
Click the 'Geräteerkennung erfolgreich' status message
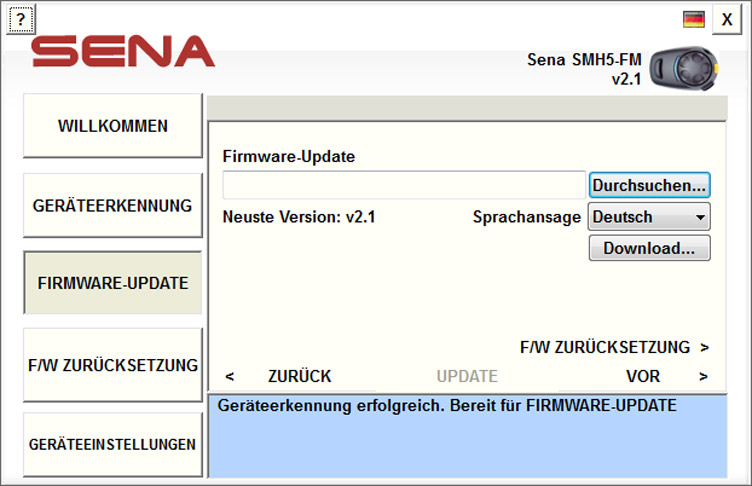click(447, 405)
